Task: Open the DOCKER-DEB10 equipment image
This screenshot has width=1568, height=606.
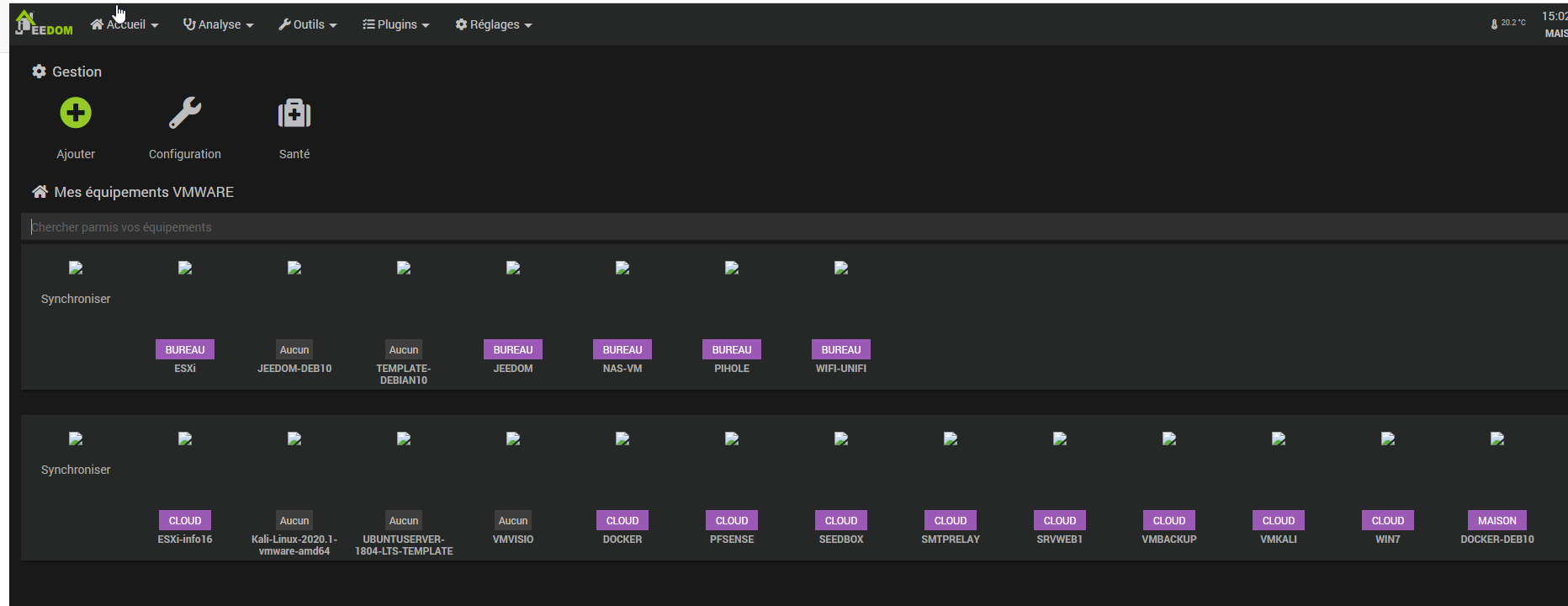Action: 1497,439
